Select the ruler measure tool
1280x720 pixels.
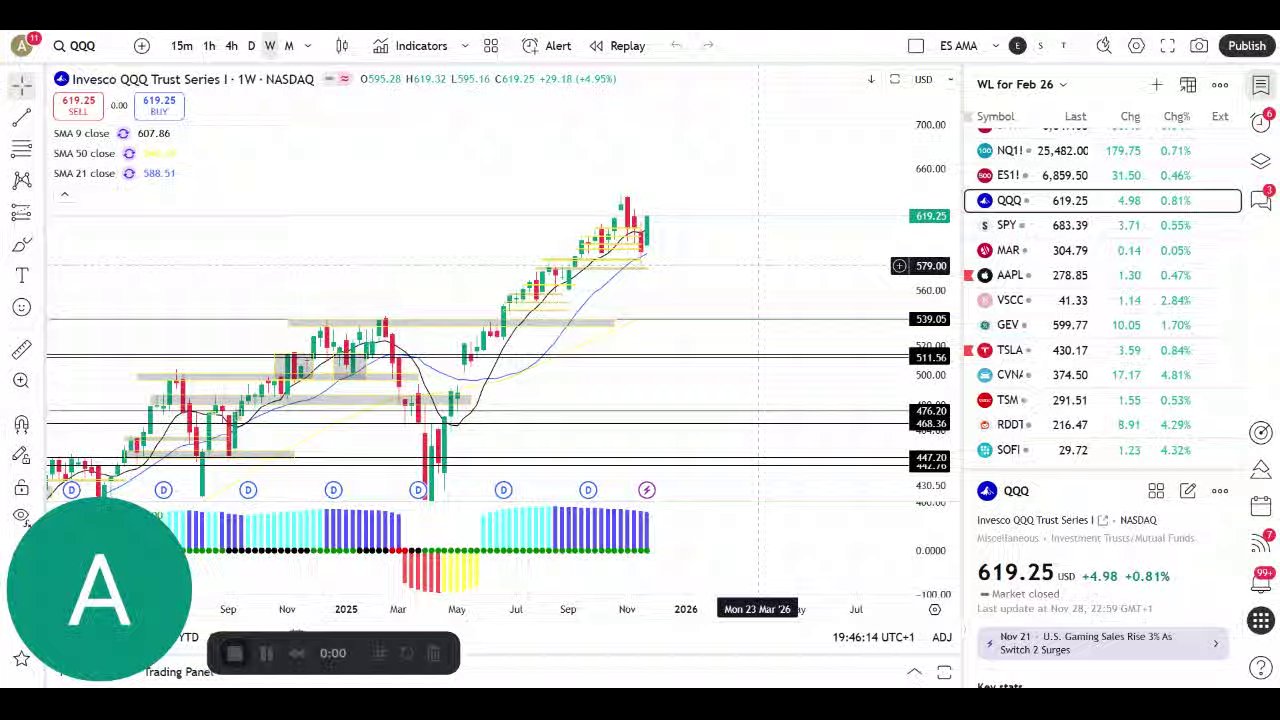point(21,349)
